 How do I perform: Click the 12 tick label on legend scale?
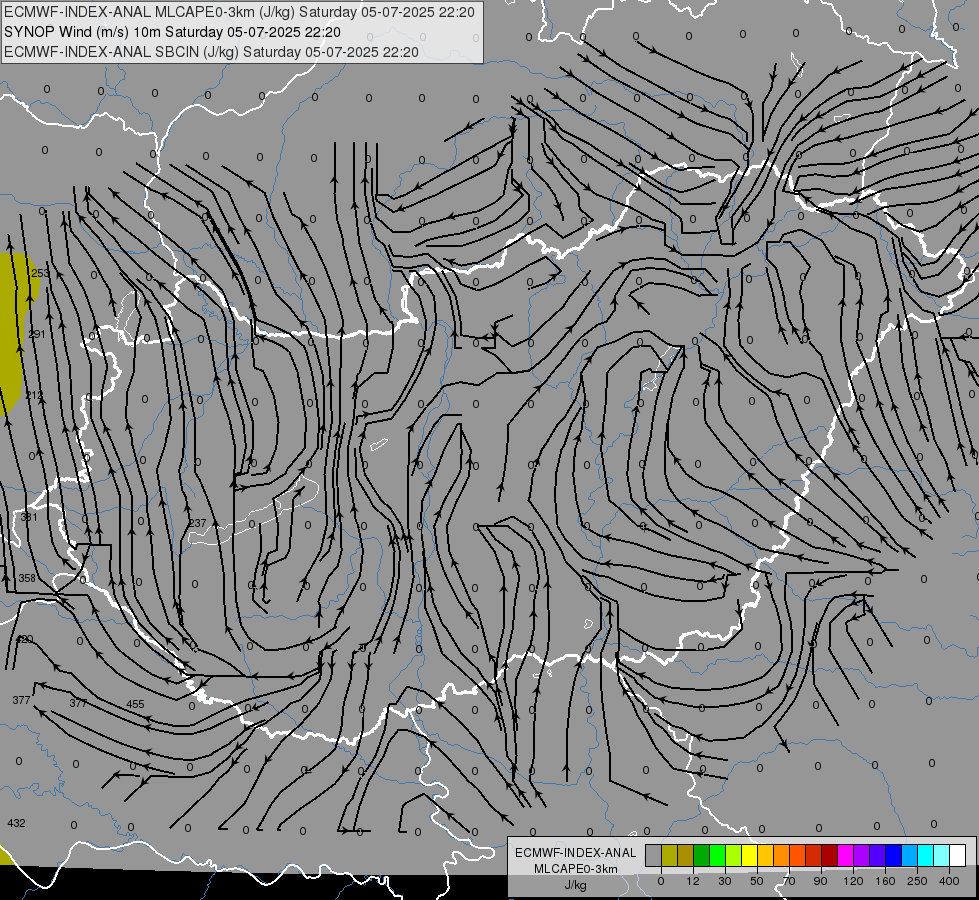pyautogui.click(x=693, y=881)
